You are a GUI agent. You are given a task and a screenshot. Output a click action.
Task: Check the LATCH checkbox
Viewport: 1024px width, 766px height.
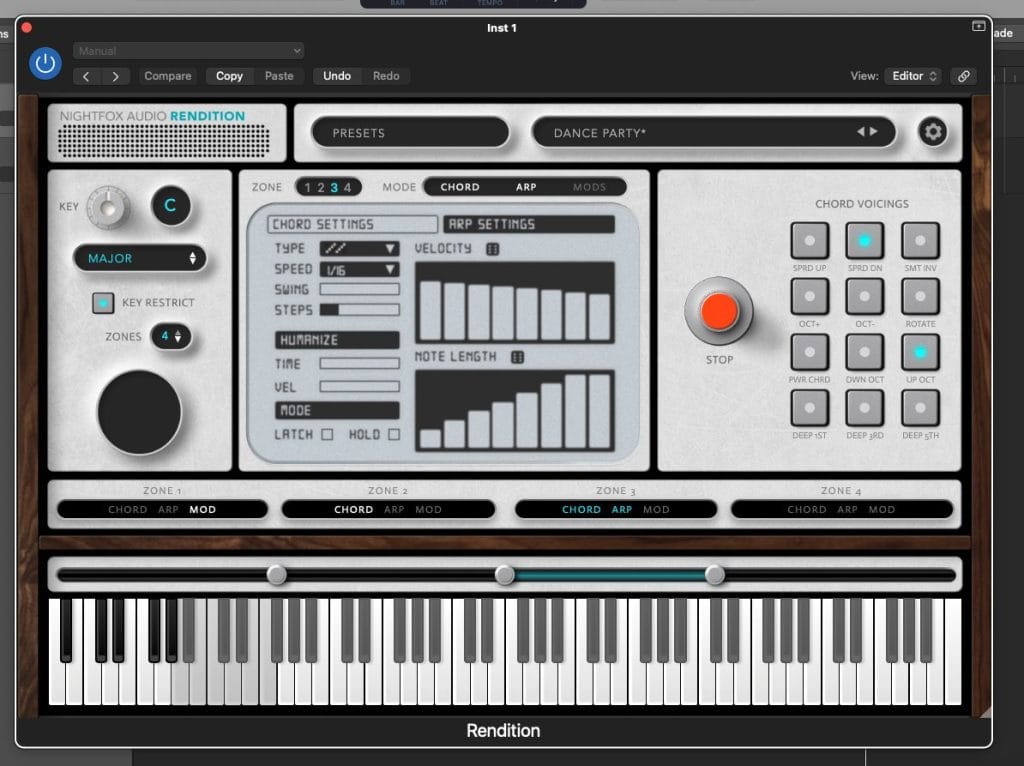(x=327, y=434)
